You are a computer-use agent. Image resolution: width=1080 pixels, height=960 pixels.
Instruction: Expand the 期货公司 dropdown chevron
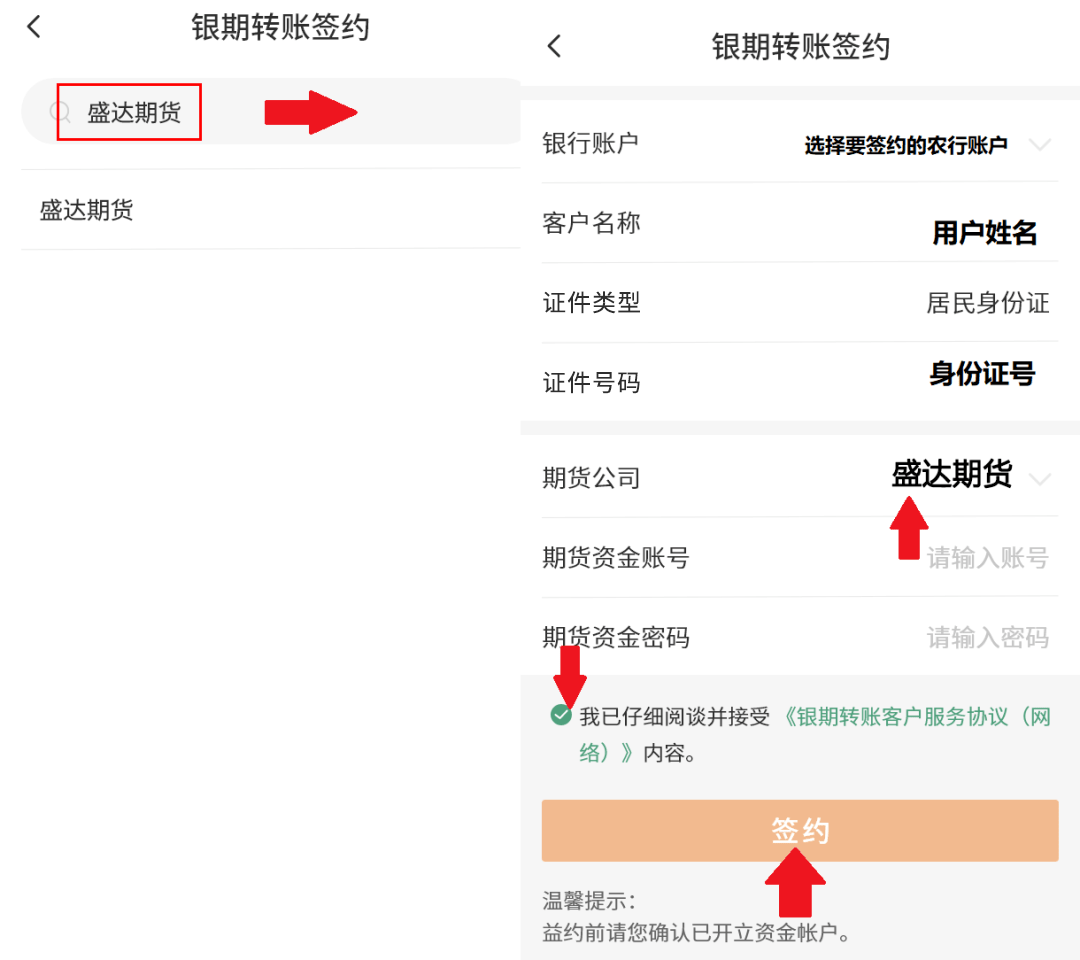[1040, 478]
